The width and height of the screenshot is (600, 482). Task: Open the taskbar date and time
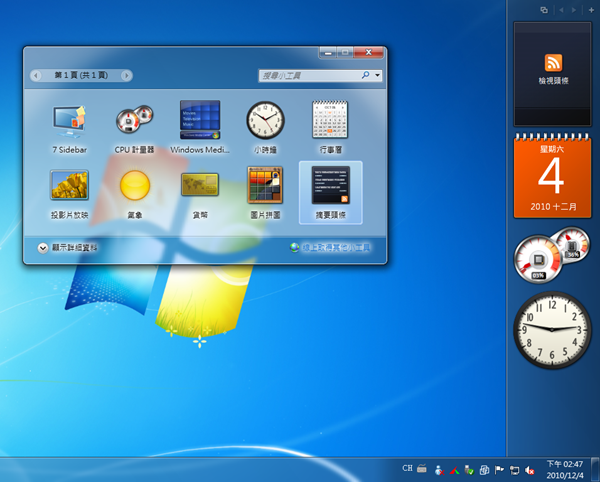coord(561,469)
